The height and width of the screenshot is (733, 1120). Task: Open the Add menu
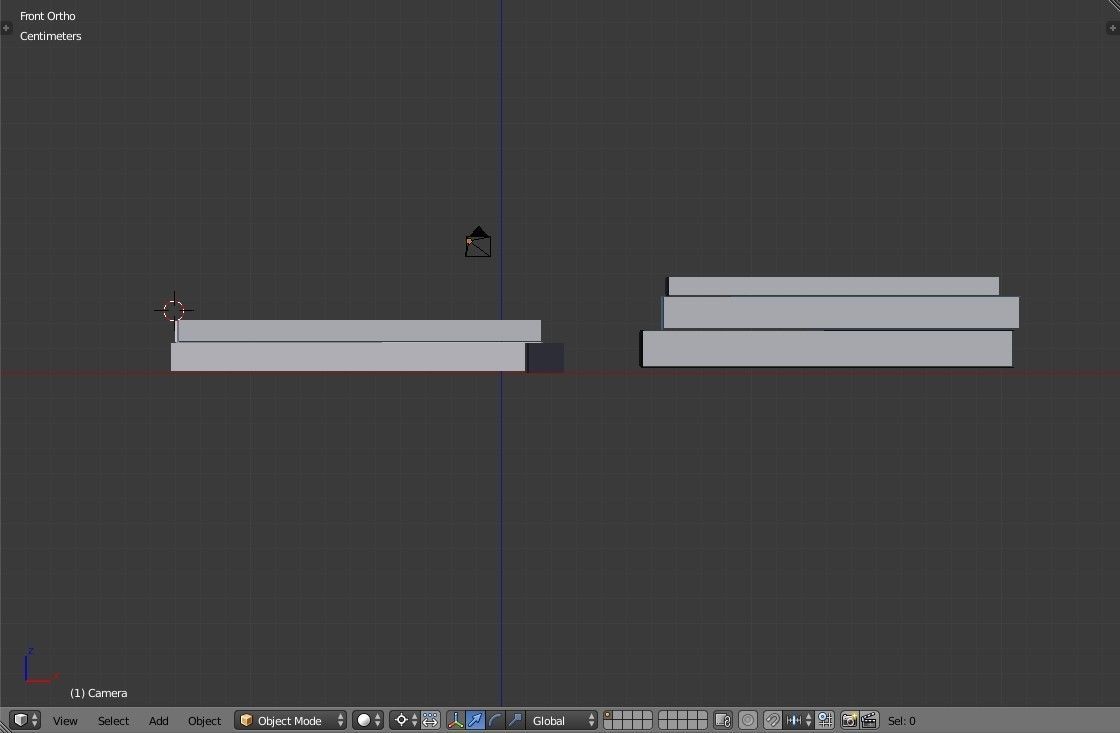tap(159, 721)
